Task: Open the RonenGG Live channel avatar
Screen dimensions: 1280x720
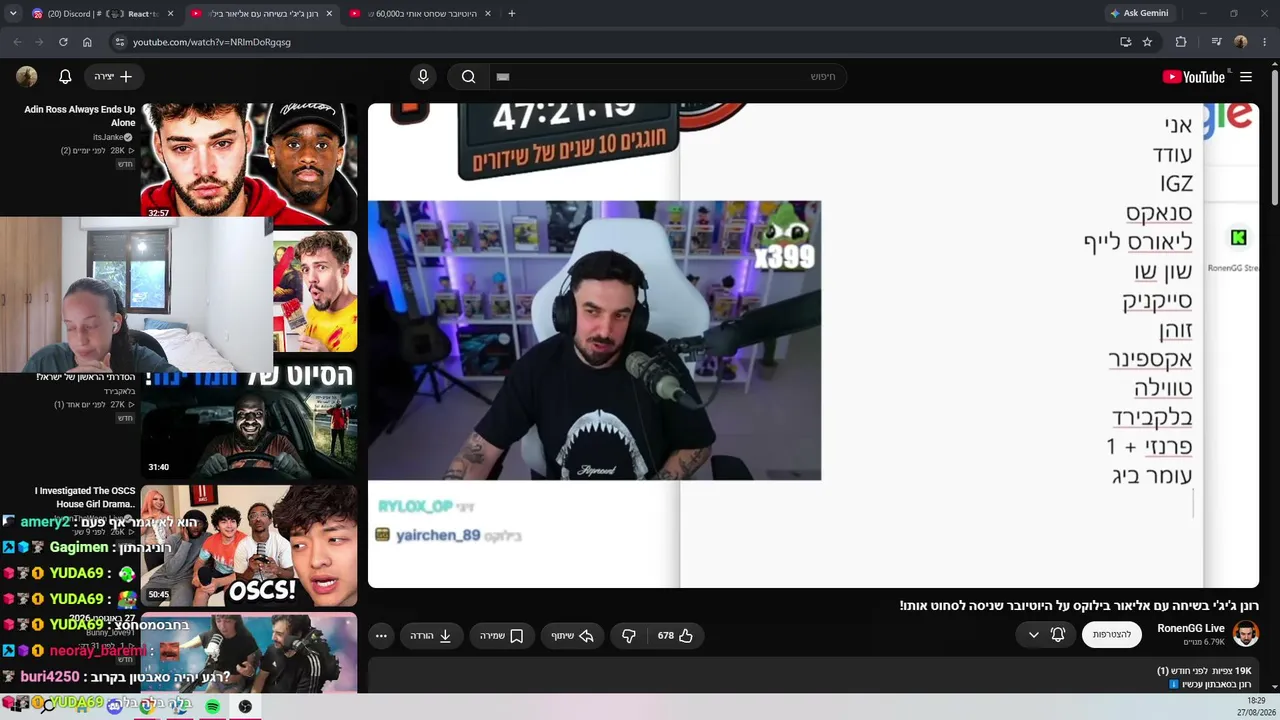Action: pyautogui.click(x=1246, y=634)
